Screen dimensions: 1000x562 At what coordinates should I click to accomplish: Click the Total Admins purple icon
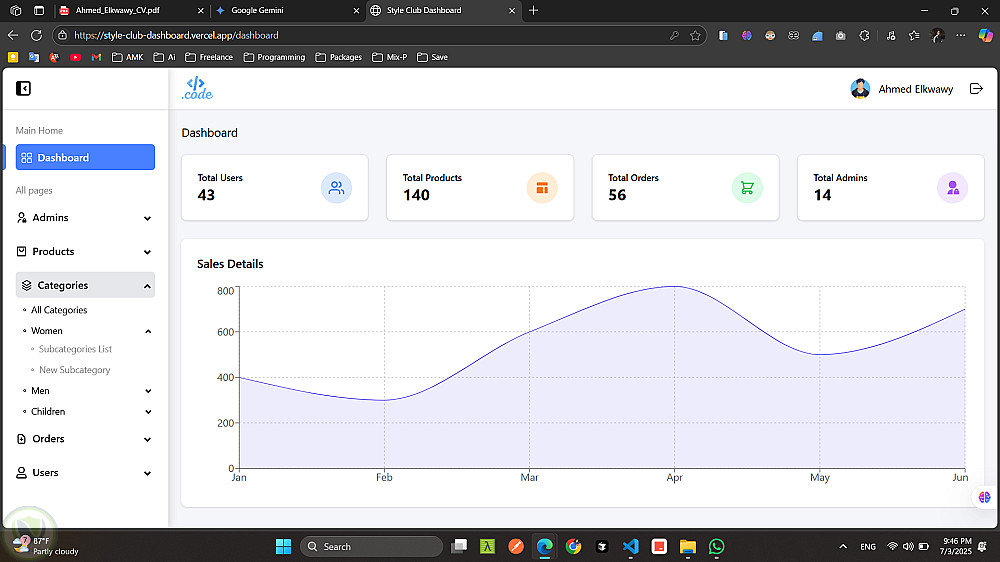coord(953,188)
